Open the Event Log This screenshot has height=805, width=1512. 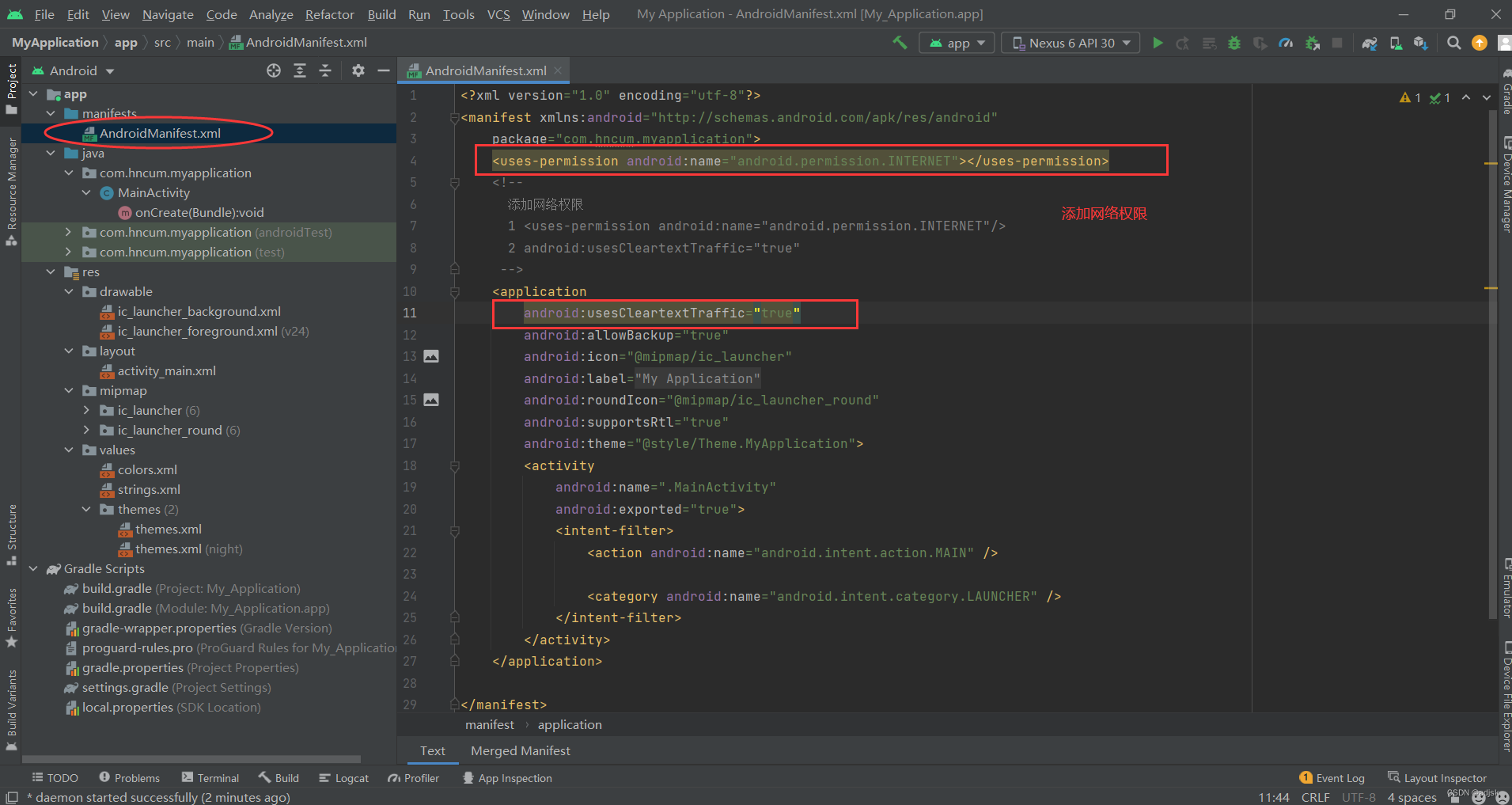pyautogui.click(x=1332, y=778)
